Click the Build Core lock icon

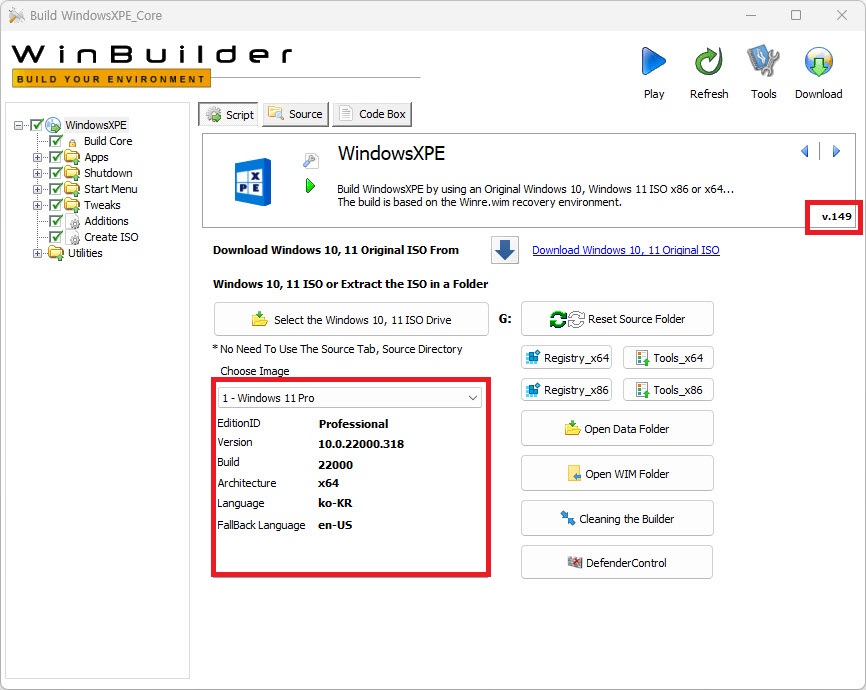72,143
